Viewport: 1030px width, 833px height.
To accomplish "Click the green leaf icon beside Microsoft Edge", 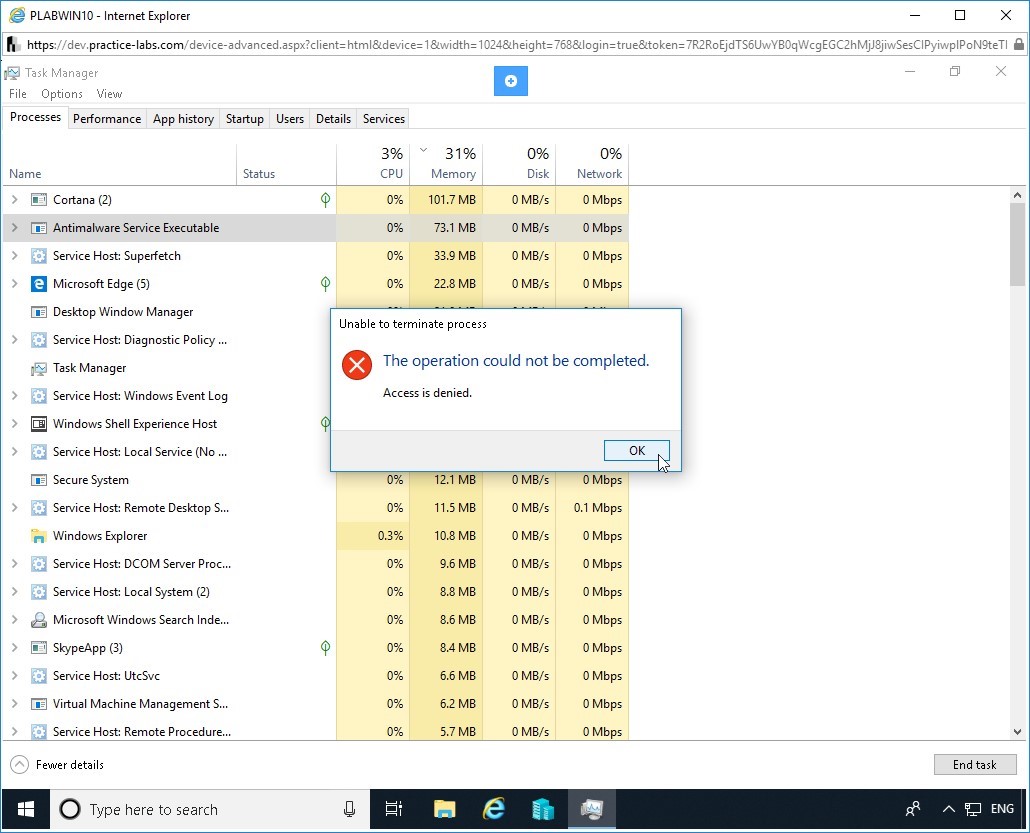I will click(325, 284).
